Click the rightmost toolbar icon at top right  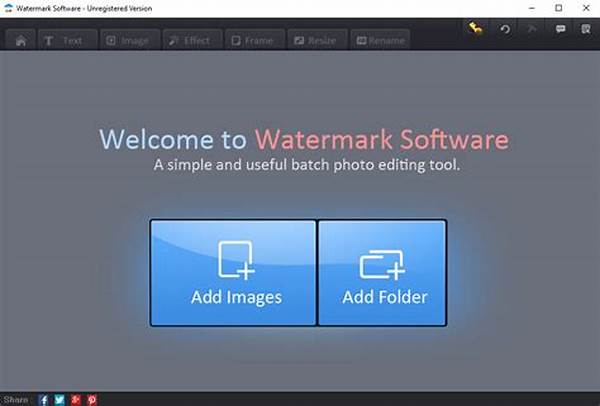coord(585,30)
